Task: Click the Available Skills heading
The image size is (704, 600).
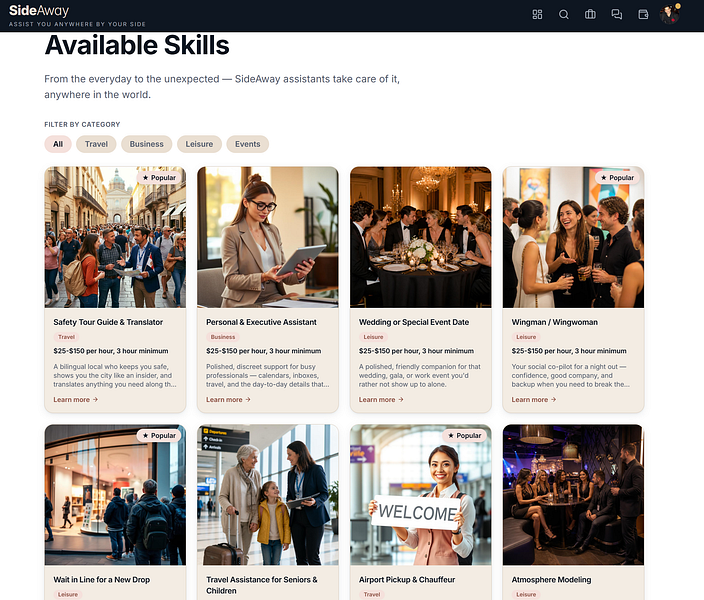Action: pyautogui.click(x=137, y=45)
